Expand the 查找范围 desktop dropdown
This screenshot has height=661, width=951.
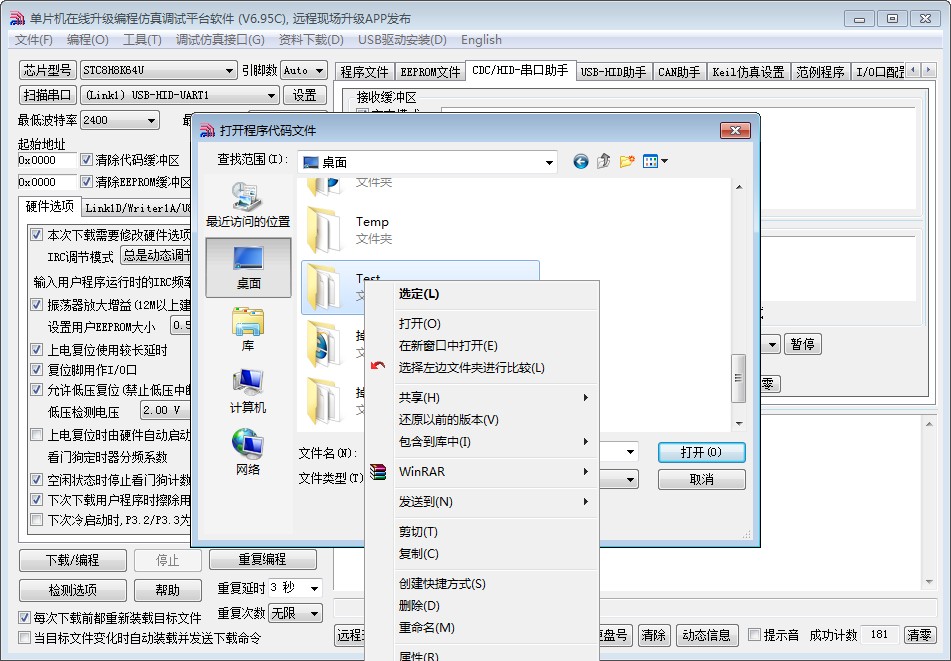549,163
